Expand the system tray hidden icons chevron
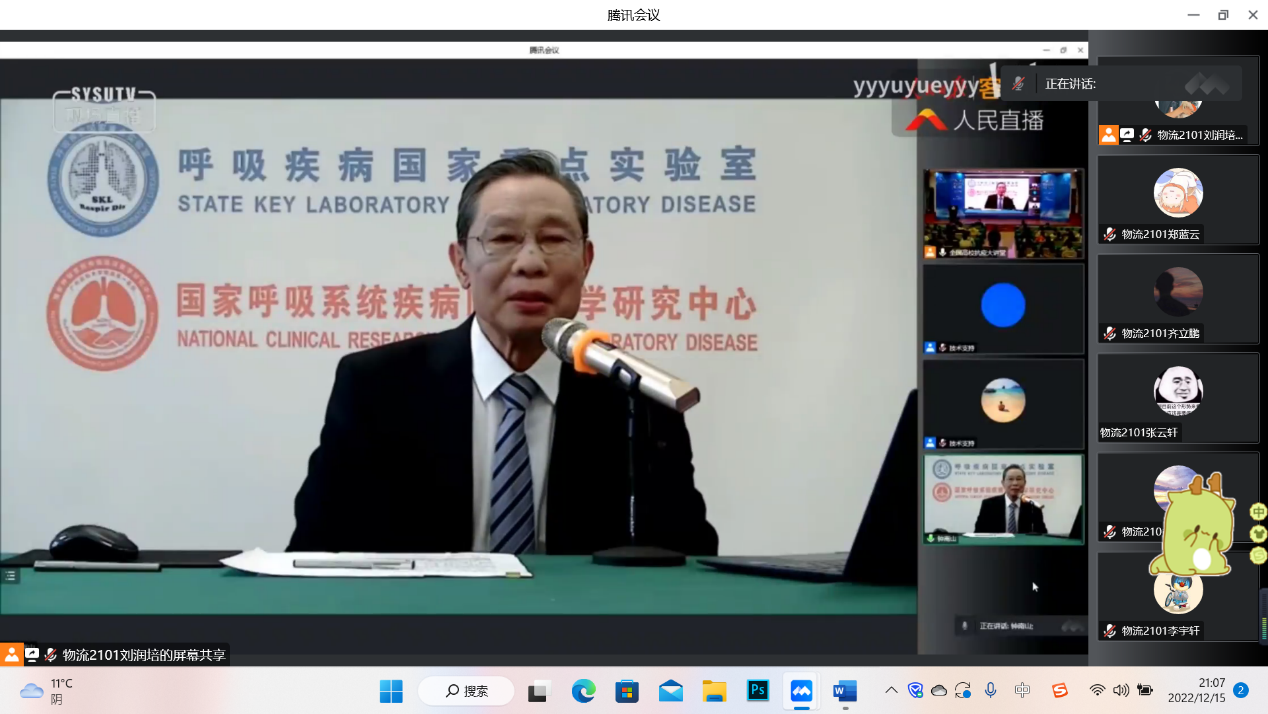Screen dimensions: 1268x714 [x=891, y=690]
